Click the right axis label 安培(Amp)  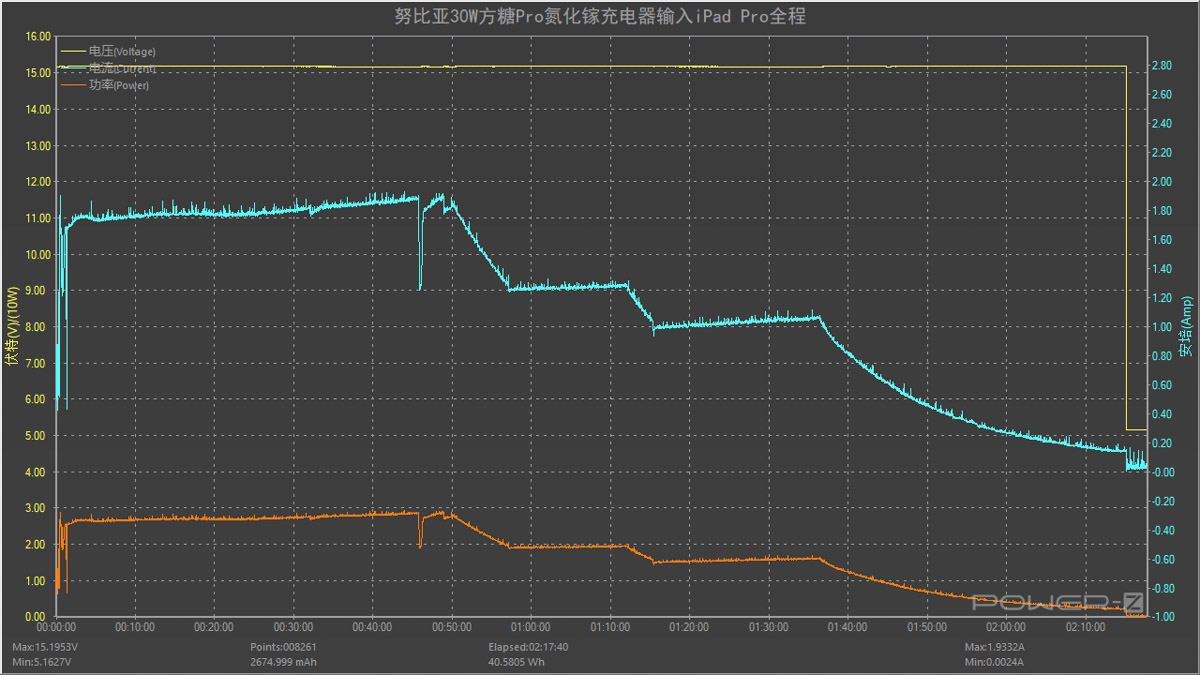1187,327
